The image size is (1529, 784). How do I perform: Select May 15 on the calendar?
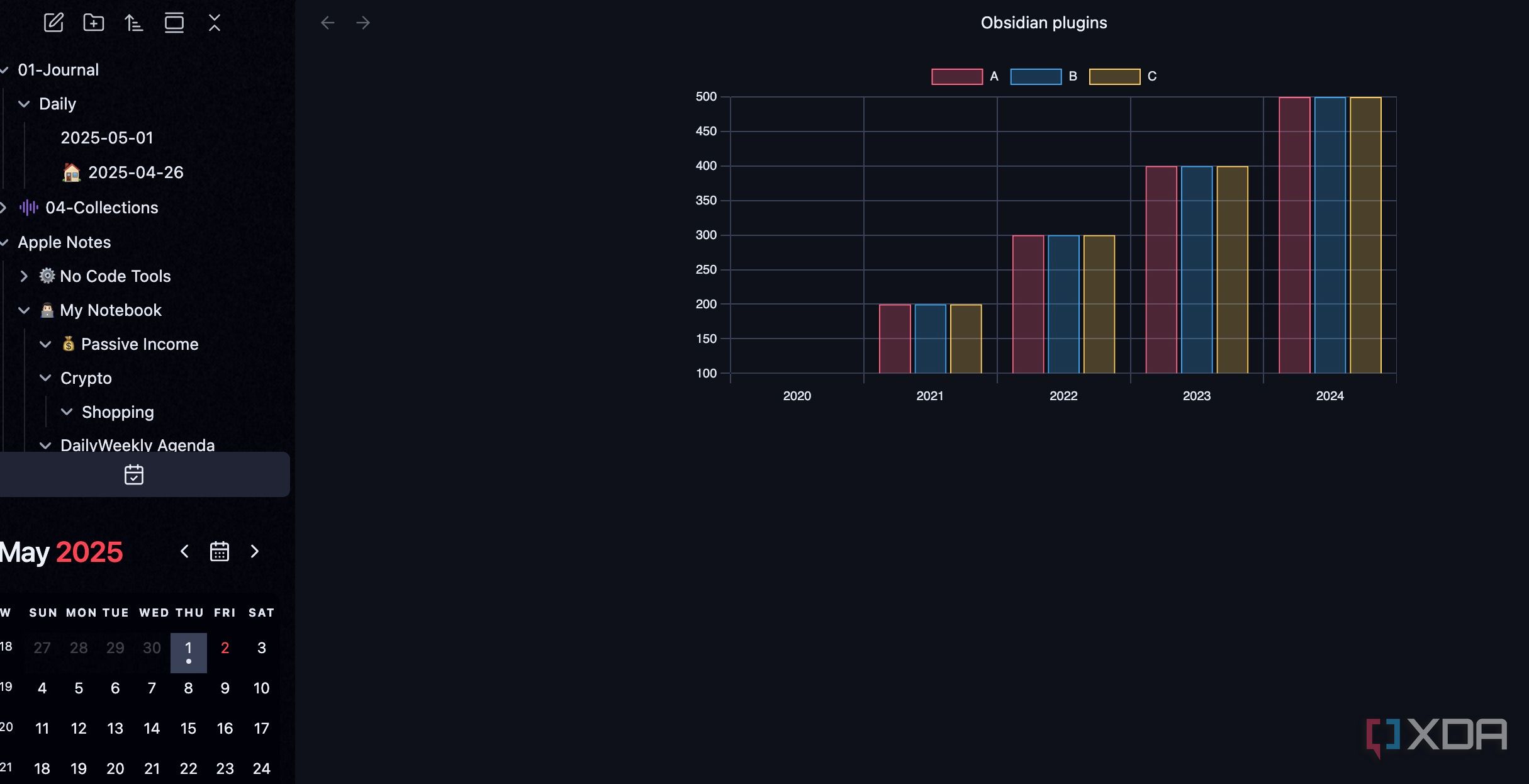(x=188, y=728)
